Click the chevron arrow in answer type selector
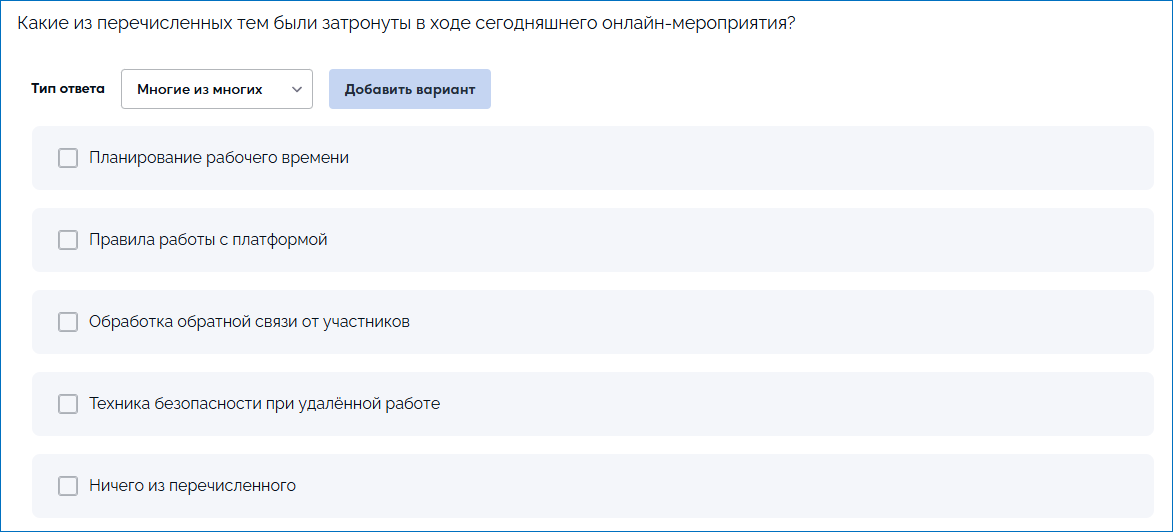The width and height of the screenshot is (1173, 532). pos(297,89)
